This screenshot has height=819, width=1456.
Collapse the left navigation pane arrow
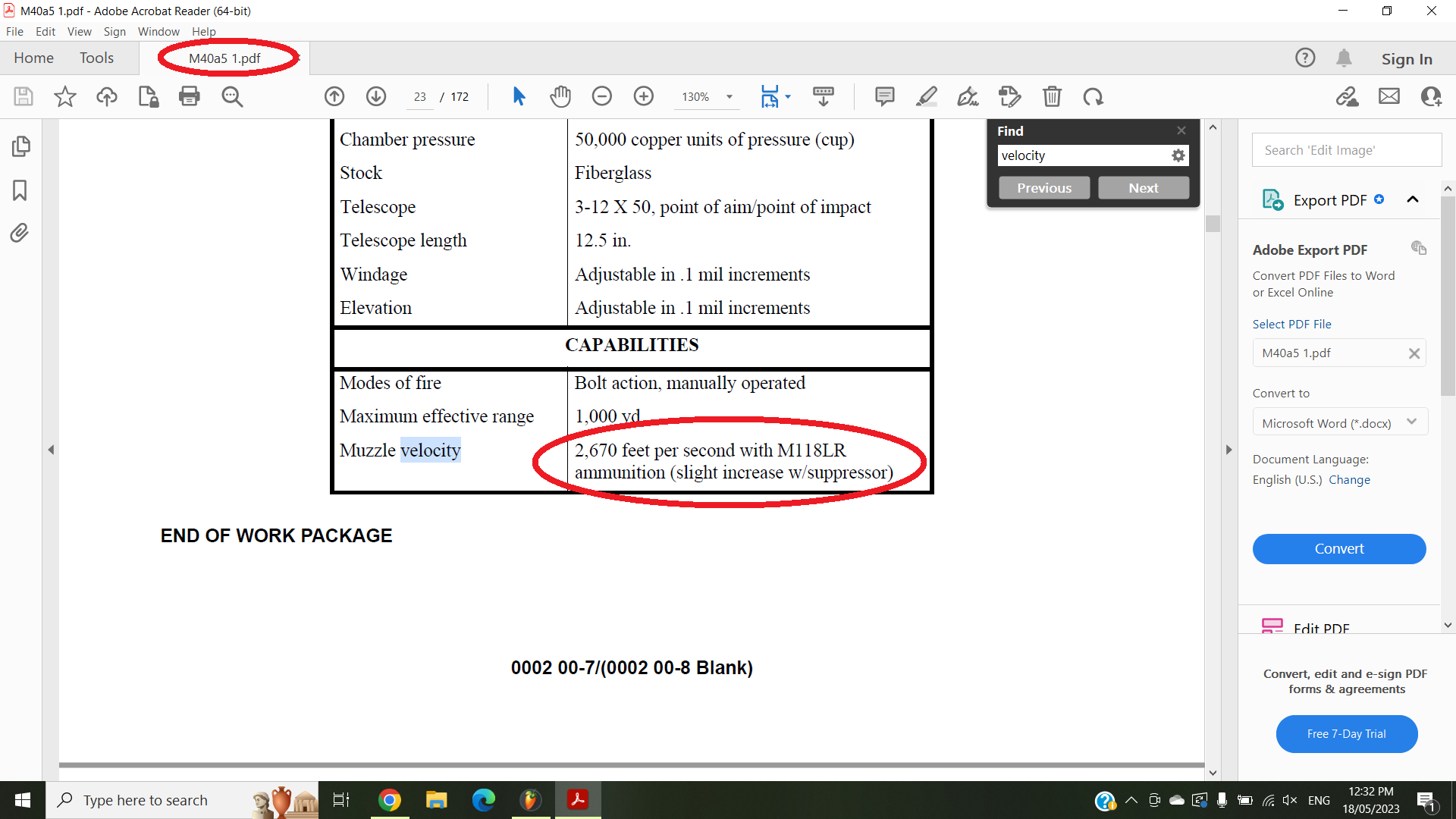[51, 450]
